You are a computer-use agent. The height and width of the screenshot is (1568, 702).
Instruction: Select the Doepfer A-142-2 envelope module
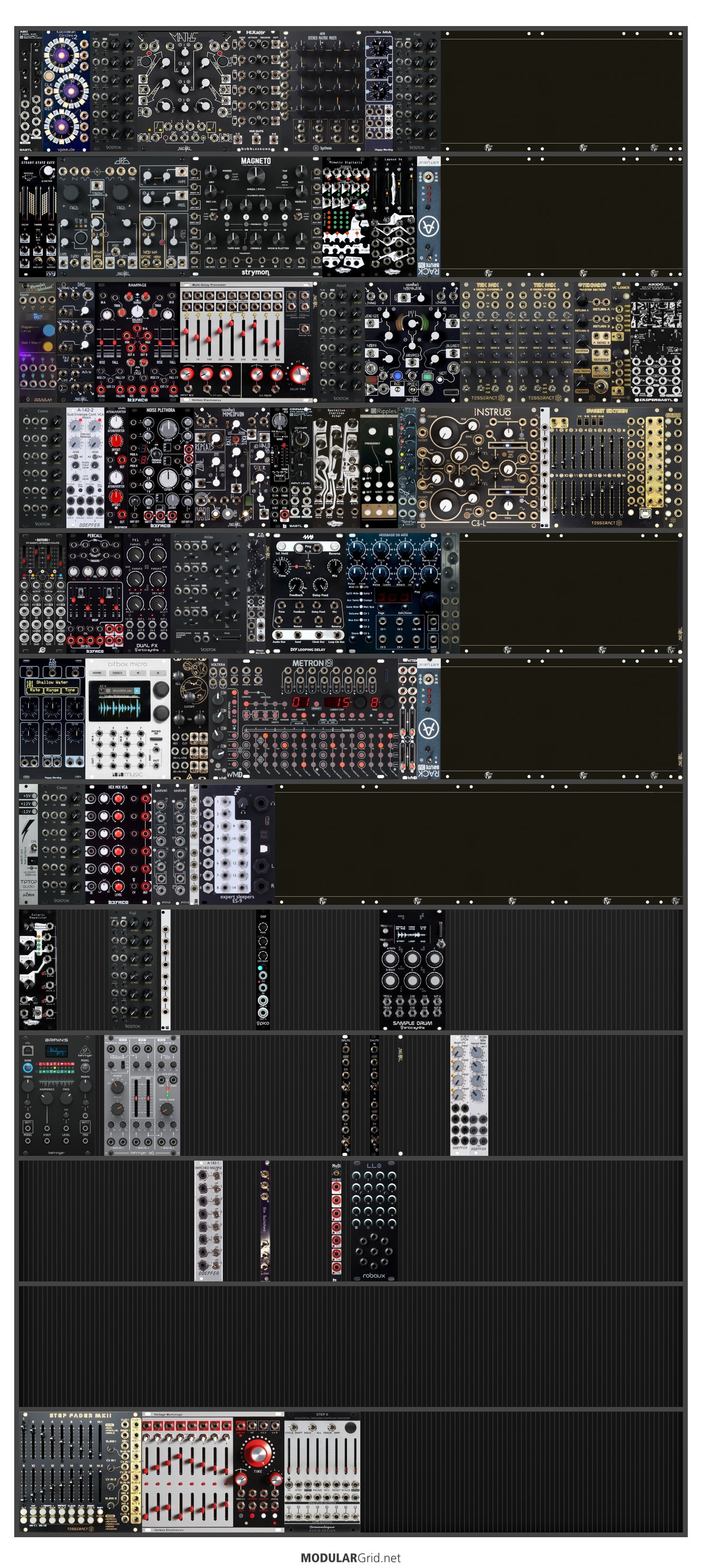(85, 468)
